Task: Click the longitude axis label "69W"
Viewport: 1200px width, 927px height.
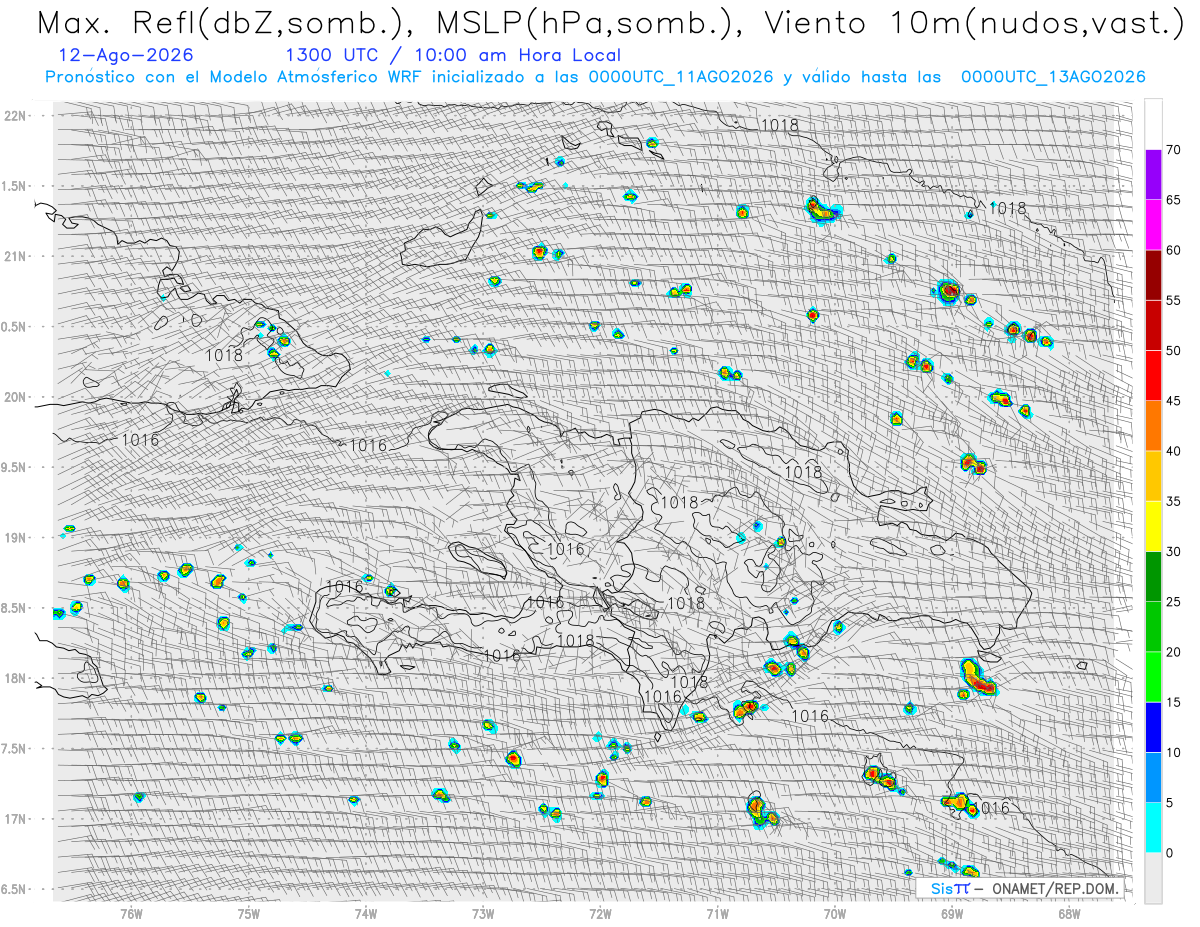Action: pyautogui.click(x=952, y=914)
